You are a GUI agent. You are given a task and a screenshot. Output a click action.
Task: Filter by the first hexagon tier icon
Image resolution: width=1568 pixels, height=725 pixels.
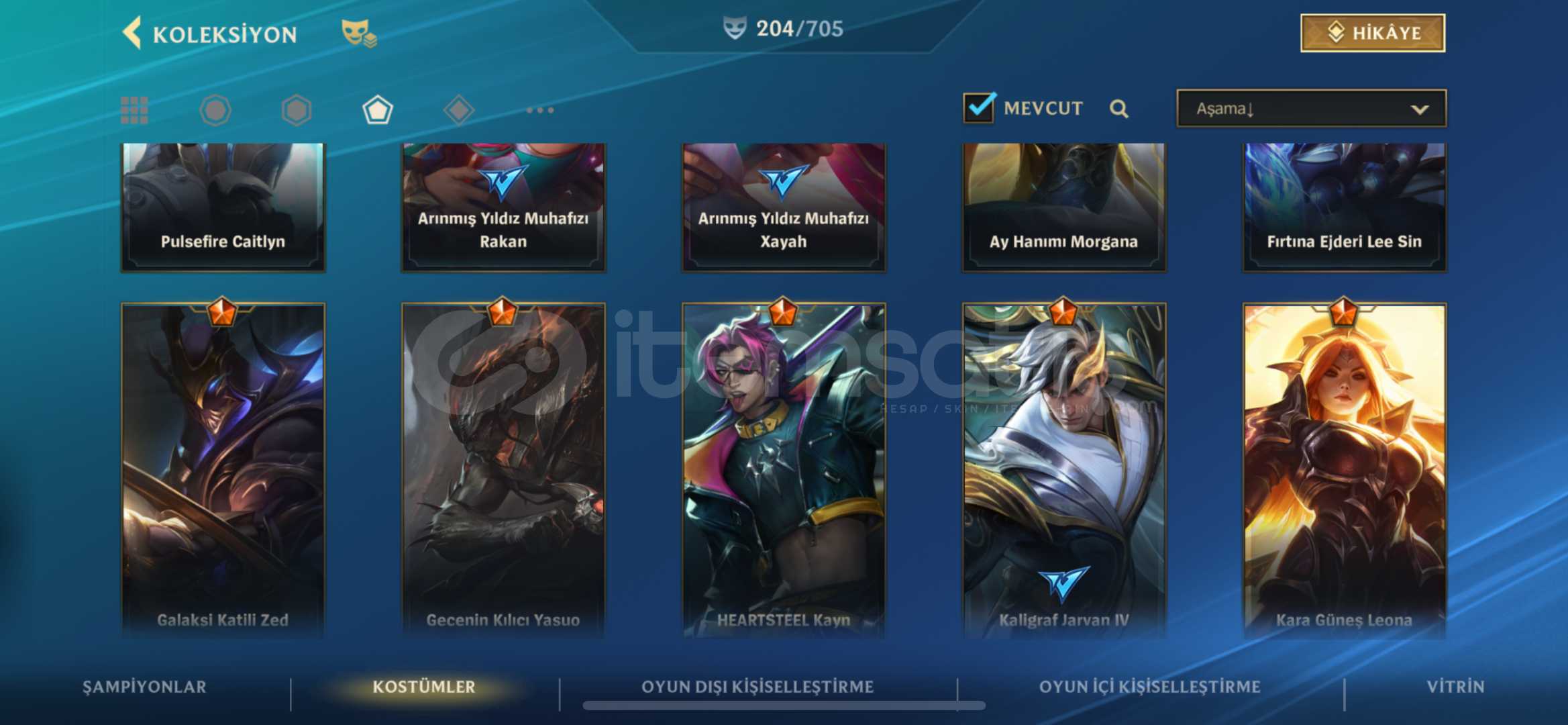click(215, 110)
